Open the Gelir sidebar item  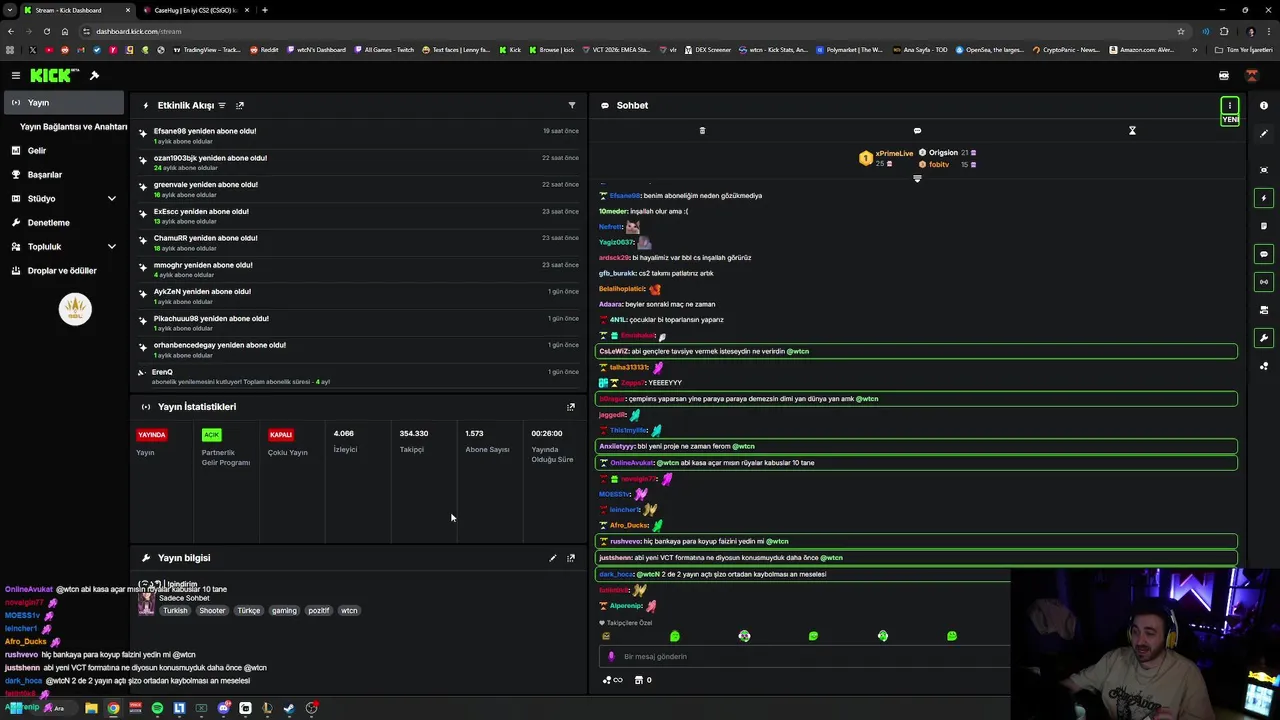(x=63, y=150)
